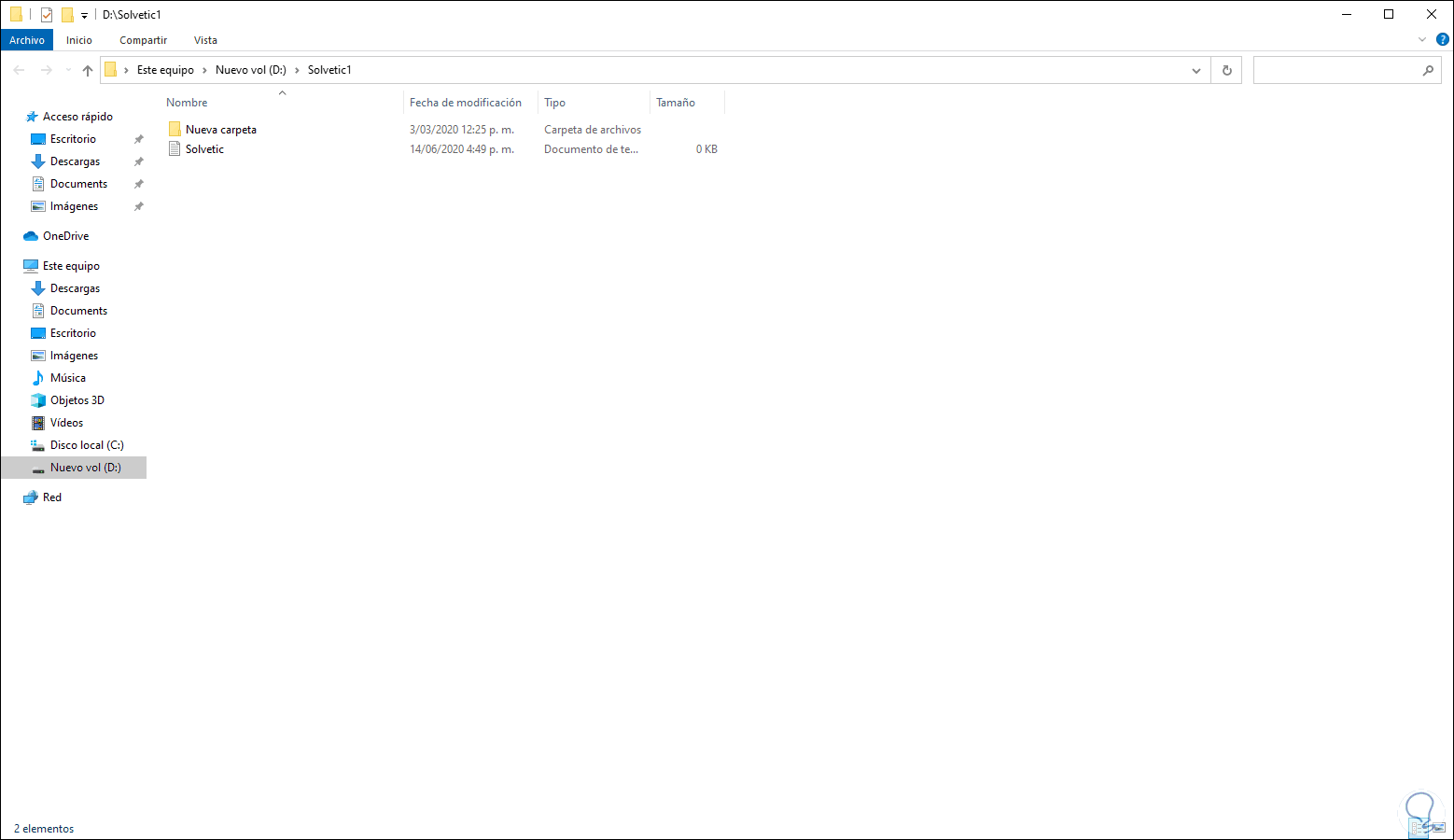
Task: Create new folder via Quick Access Toolbar icon
Action: [x=67, y=14]
